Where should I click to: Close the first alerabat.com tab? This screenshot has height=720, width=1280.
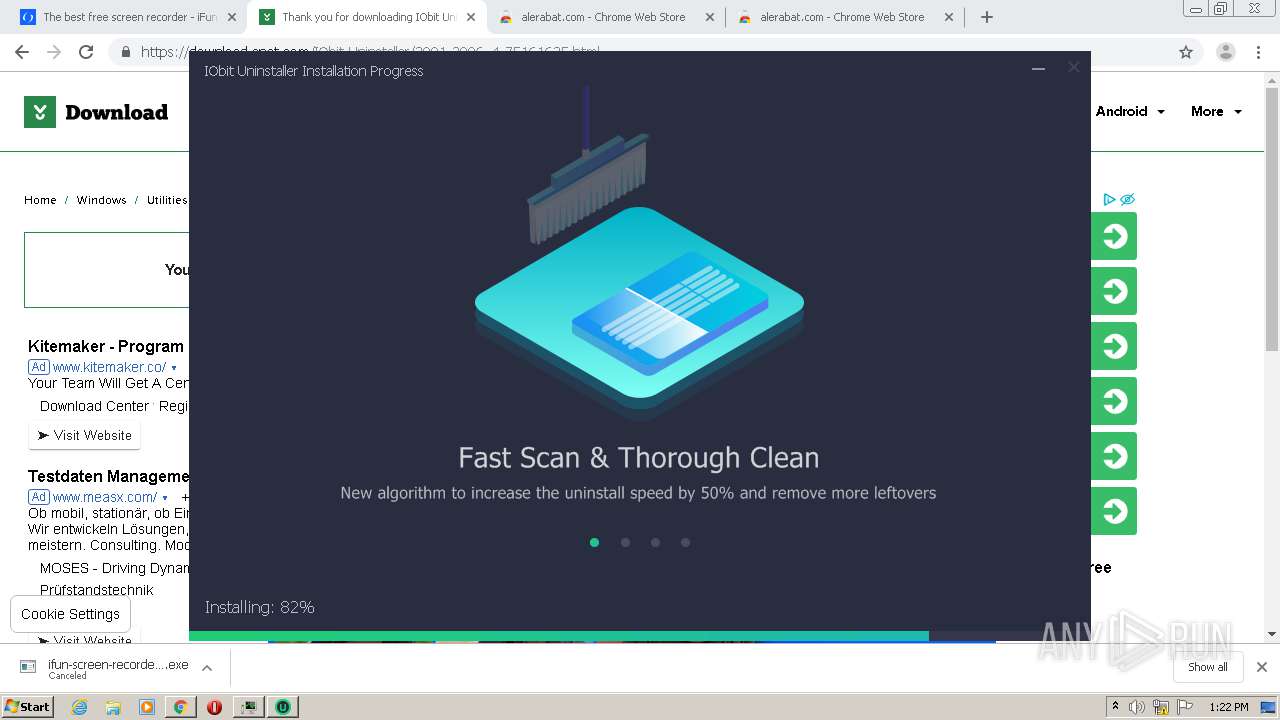pos(710,17)
